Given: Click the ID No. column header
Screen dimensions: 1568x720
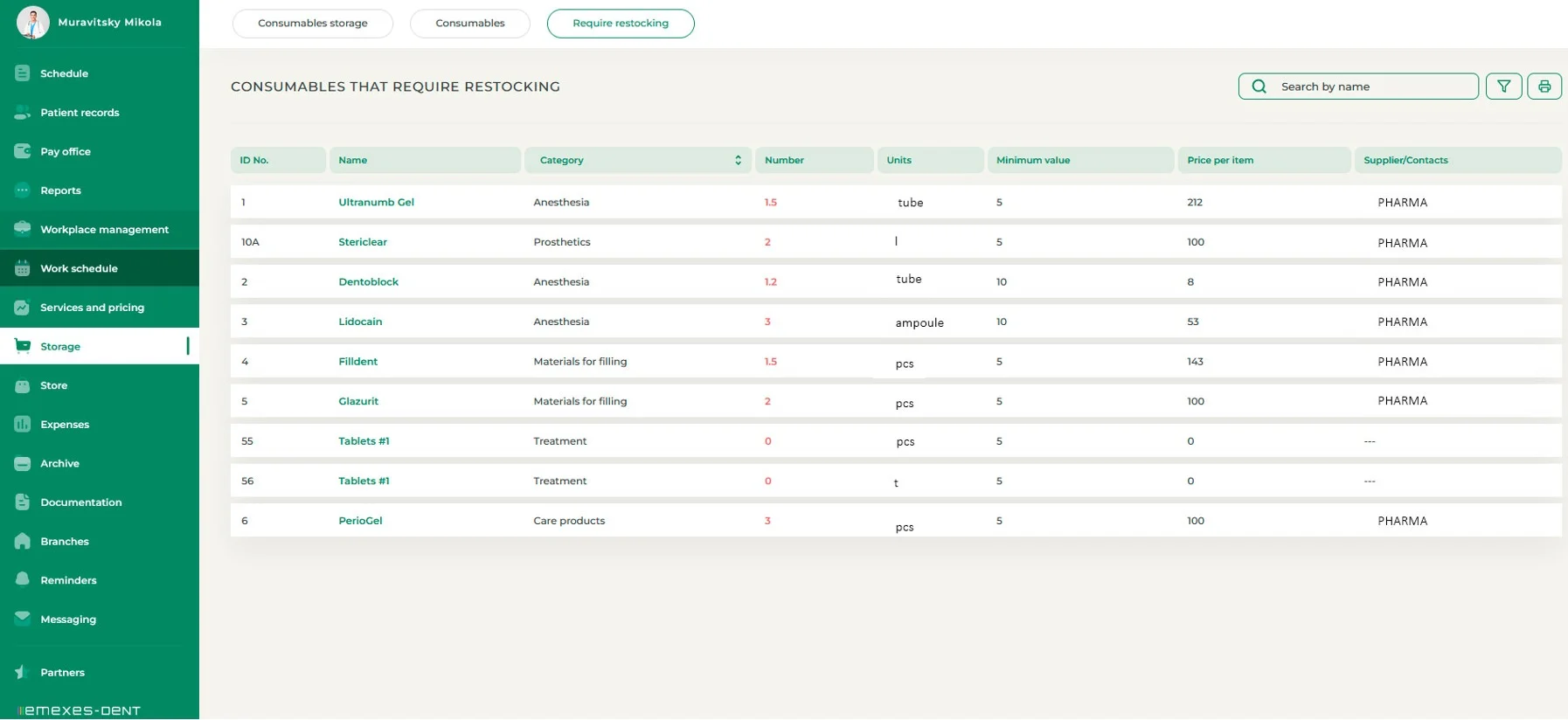Looking at the screenshot, I should pos(278,160).
